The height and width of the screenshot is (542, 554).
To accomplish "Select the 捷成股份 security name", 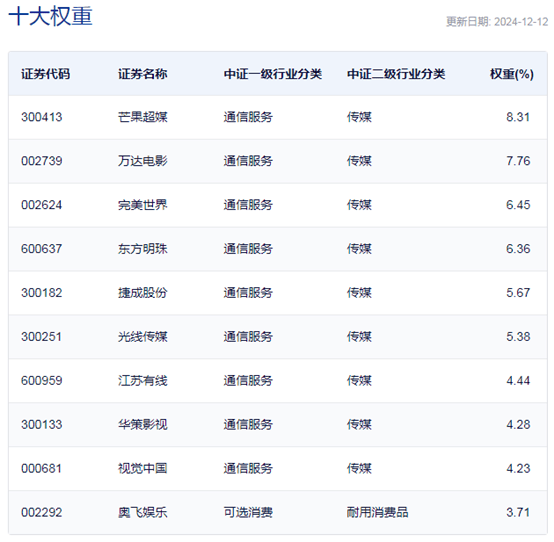I will point(143,293).
